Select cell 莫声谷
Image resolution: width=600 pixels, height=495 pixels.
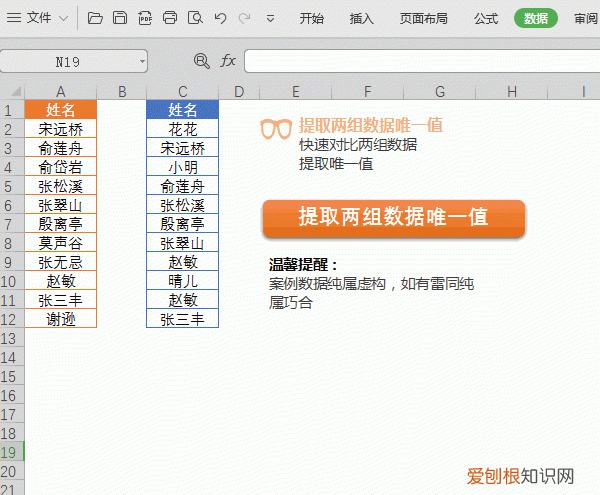point(60,243)
